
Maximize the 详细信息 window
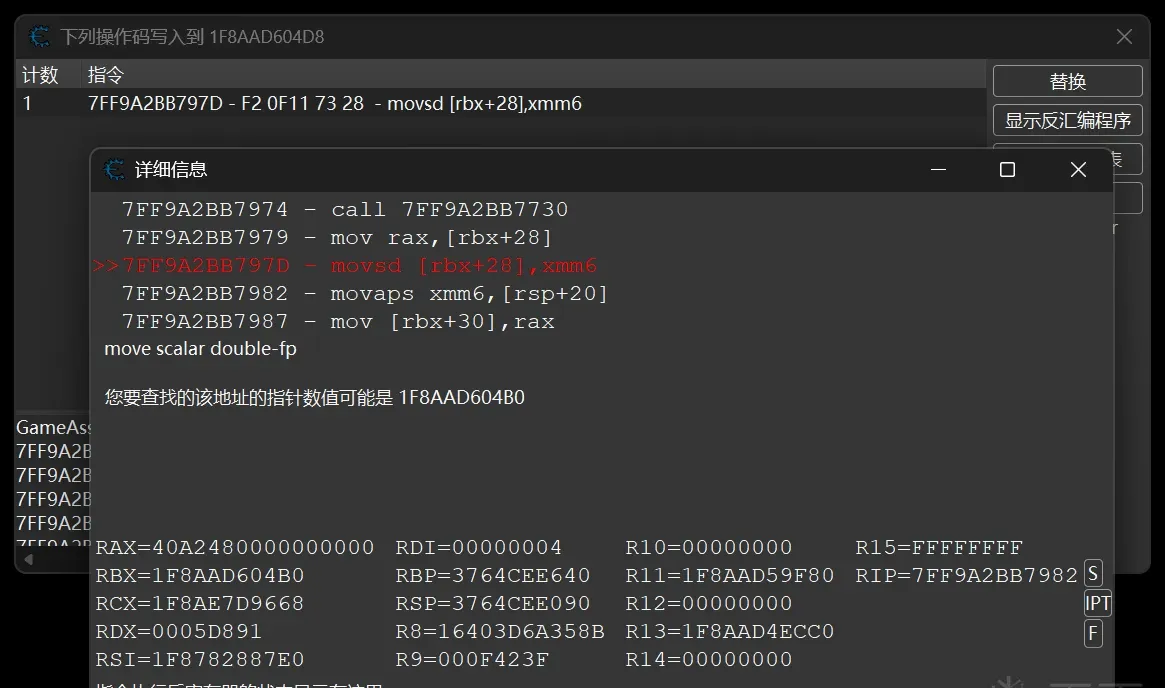[1007, 169]
